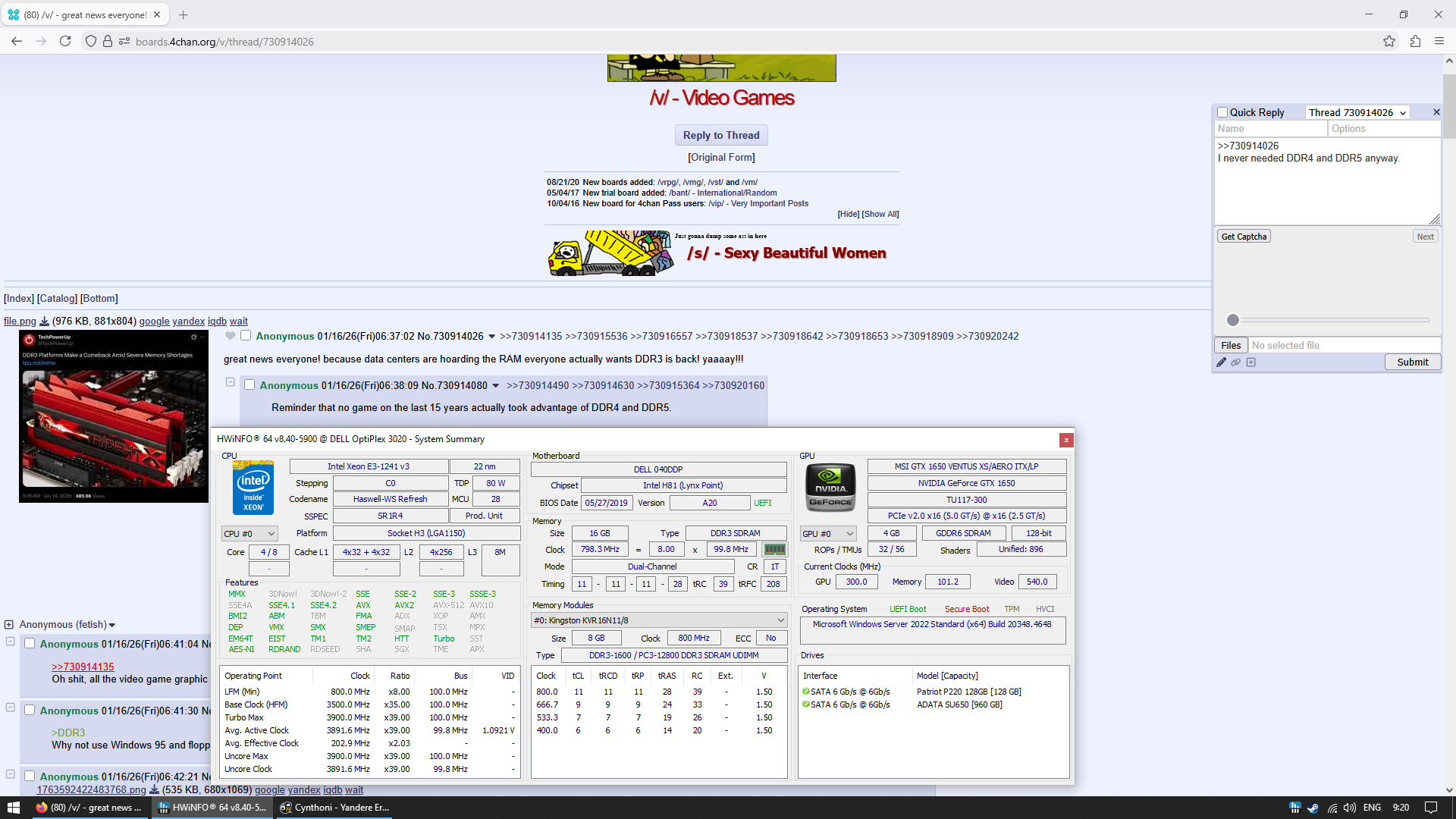
Task: Switch to HWiNFO taskbar window
Action: (212, 808)
